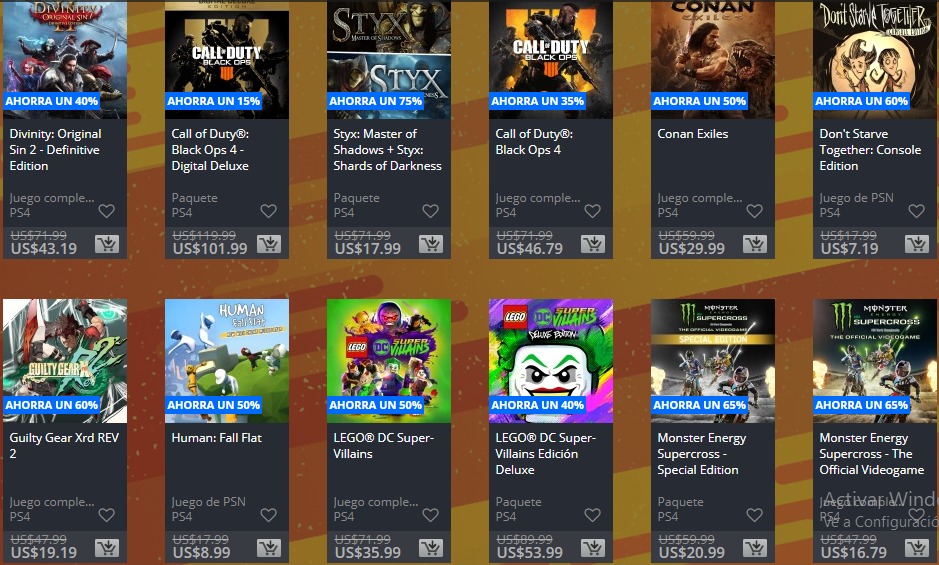Open Styx: Master of Shadows title link

point(387,150)
